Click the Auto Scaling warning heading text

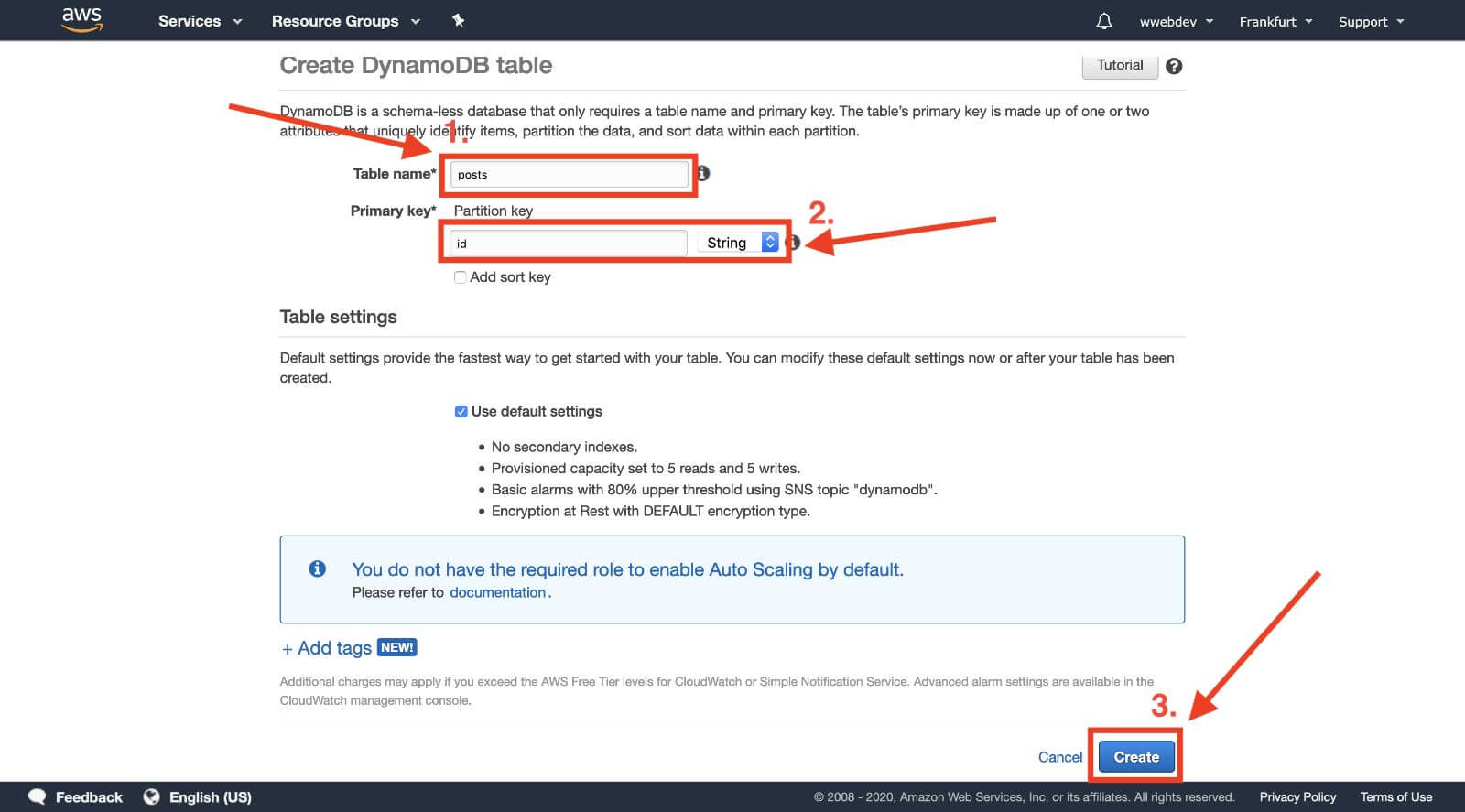coord(627,569)
